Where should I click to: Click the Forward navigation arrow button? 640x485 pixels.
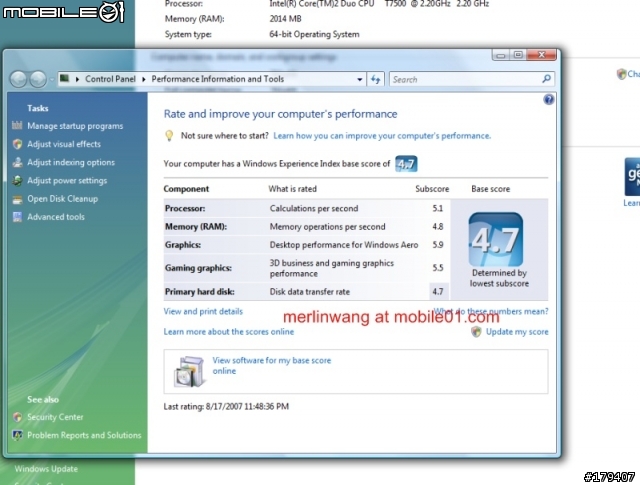pos(38,79)
